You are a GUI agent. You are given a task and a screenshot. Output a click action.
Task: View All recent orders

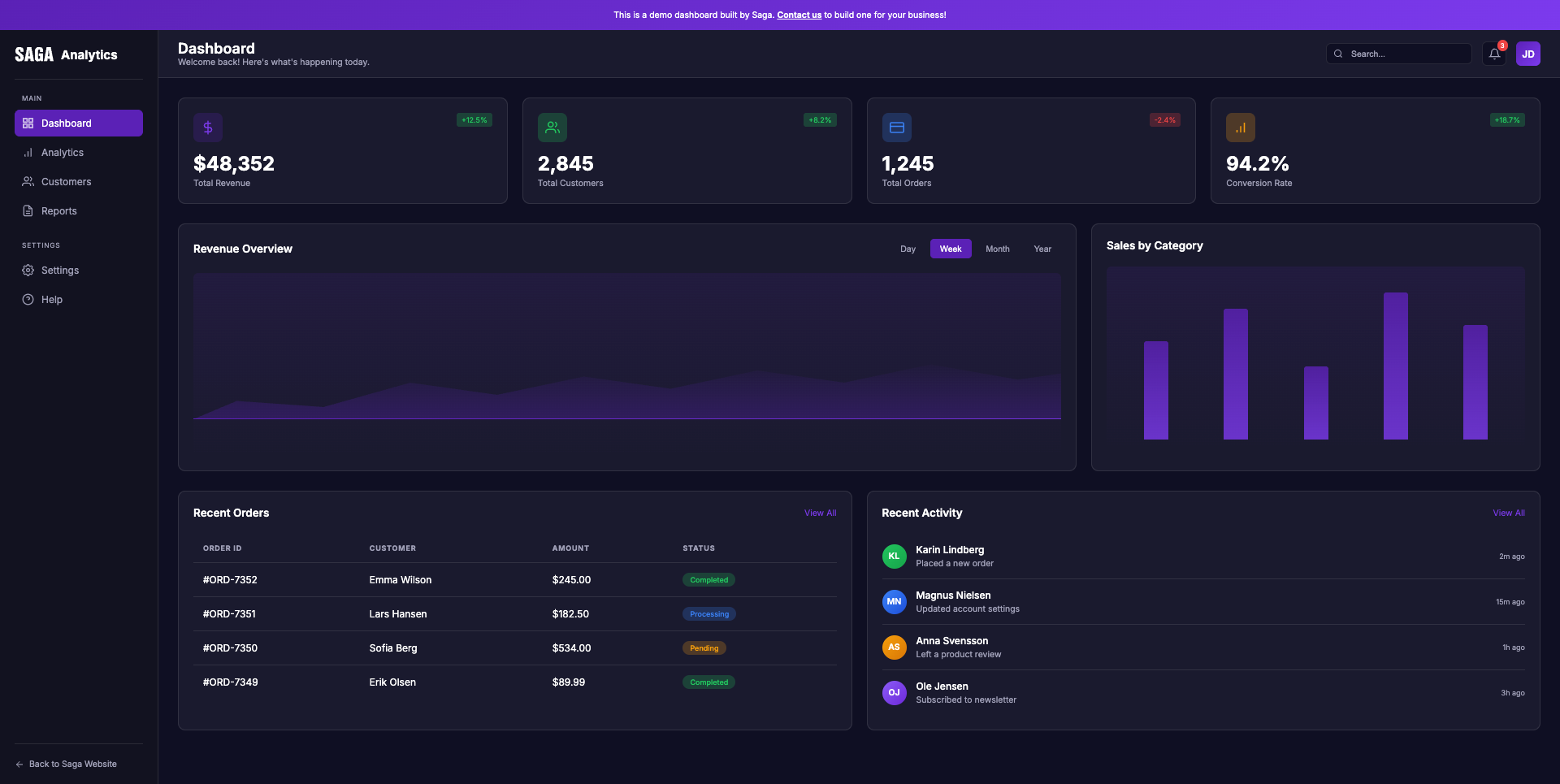coord(819,513)
